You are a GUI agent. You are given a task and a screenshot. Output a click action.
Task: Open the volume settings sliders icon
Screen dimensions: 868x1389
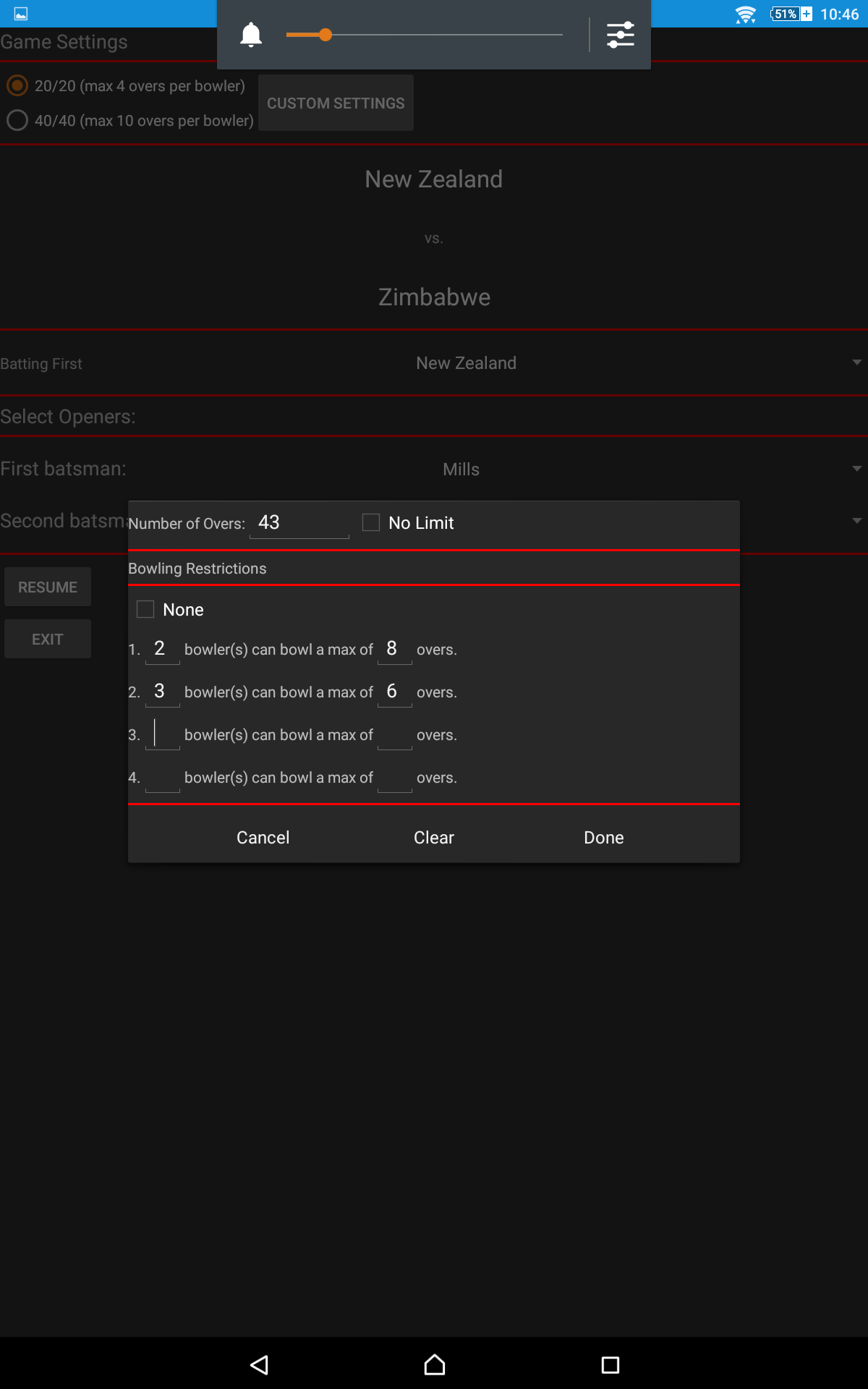[x=621, y=35]
